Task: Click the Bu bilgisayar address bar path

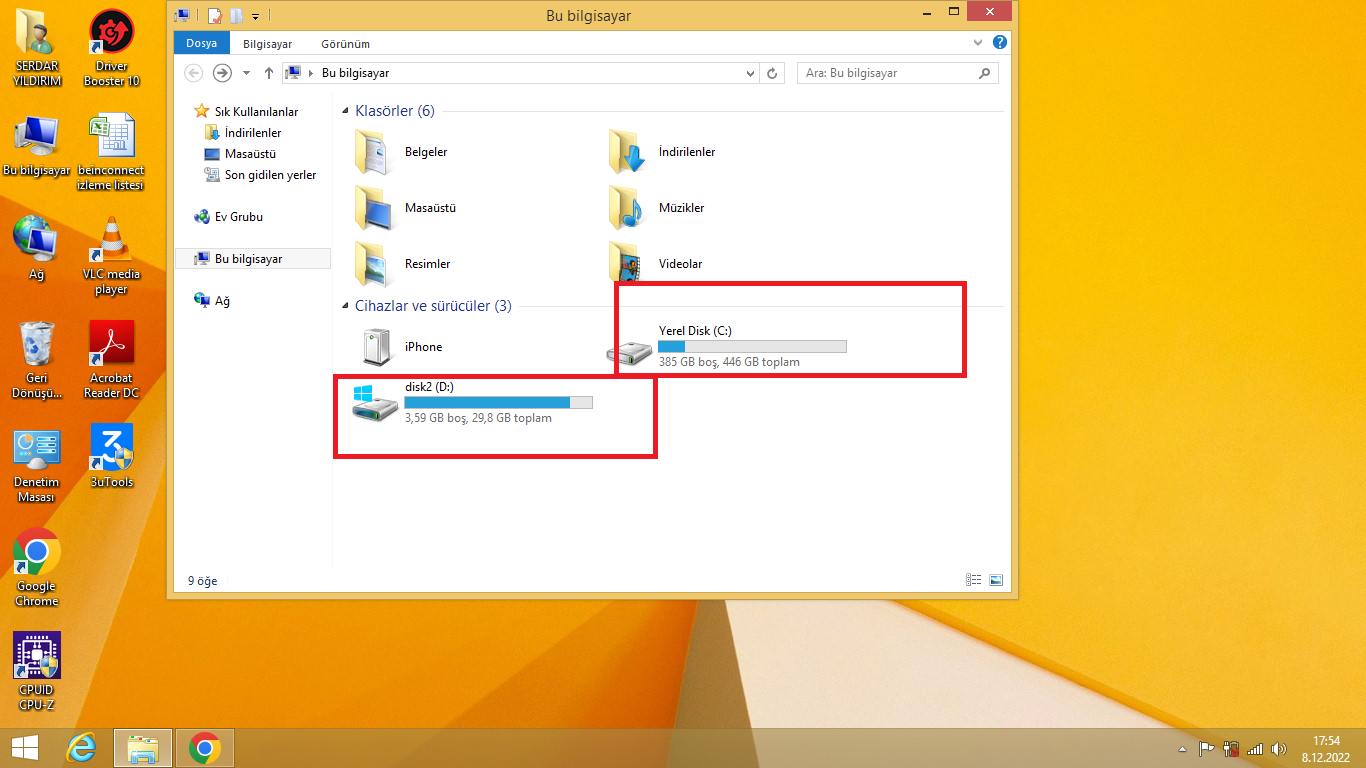Action: point(355,73)
